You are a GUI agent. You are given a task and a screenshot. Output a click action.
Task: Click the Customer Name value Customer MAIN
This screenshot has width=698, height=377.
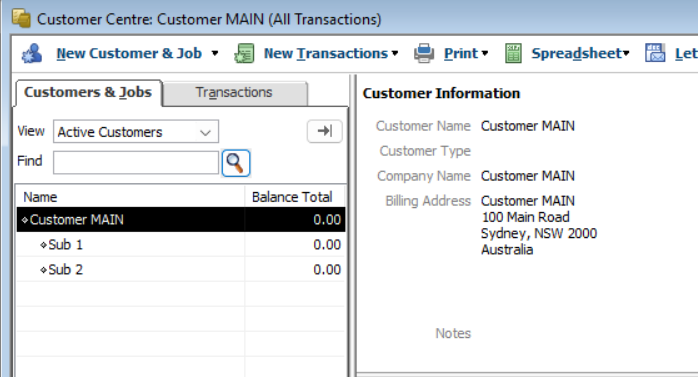point(528,126)
